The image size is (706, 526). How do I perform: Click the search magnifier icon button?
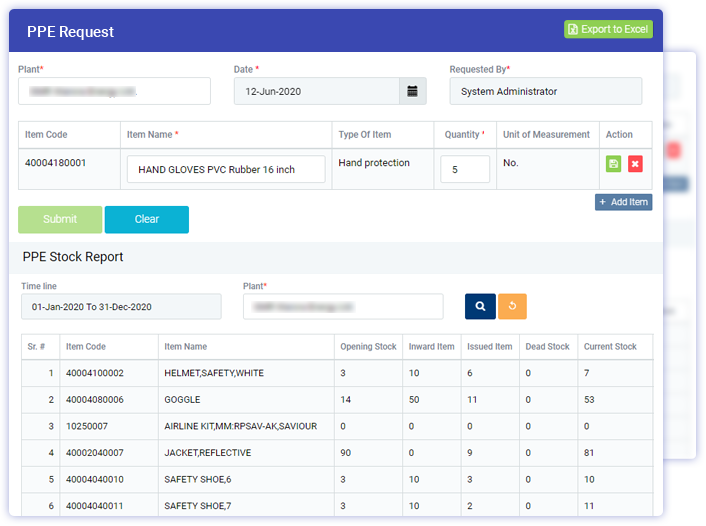click(480, 306)
